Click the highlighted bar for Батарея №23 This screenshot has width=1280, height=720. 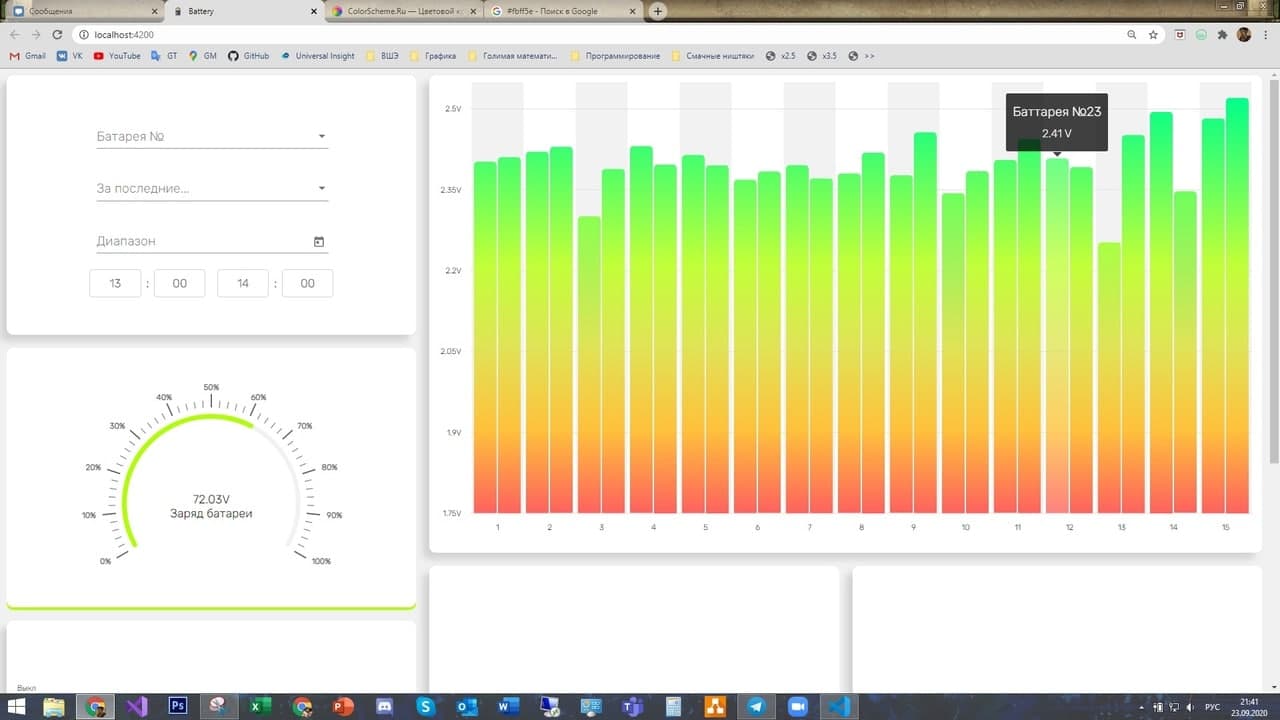(1057, 336)
